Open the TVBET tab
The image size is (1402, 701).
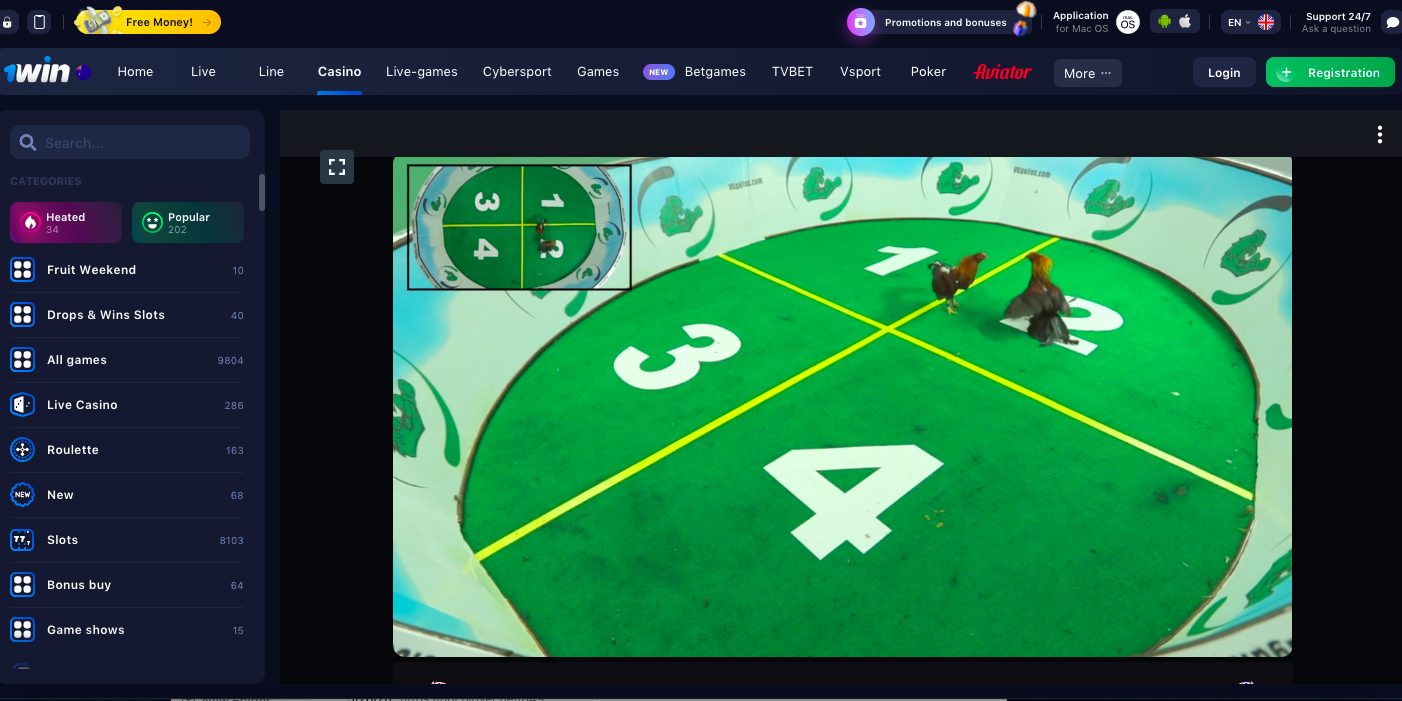792,72
